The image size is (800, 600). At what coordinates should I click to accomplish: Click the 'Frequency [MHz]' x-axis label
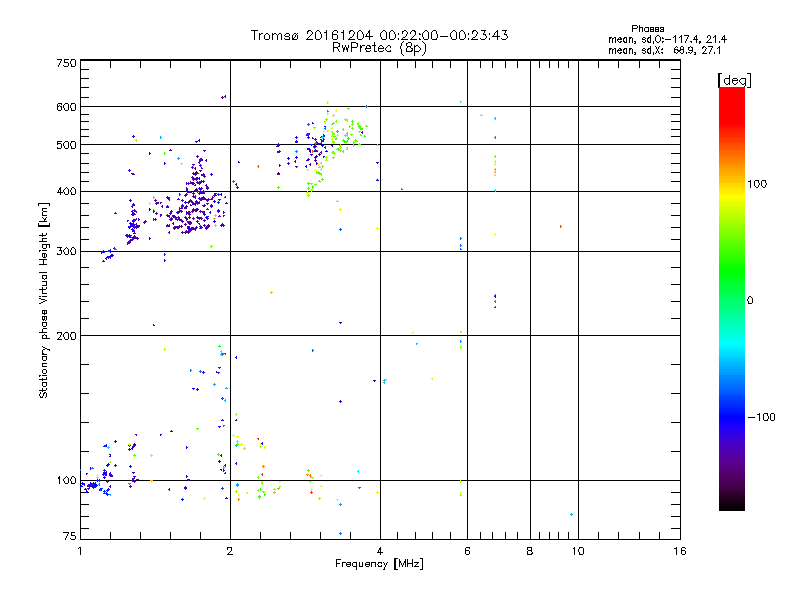click(379, 564)
